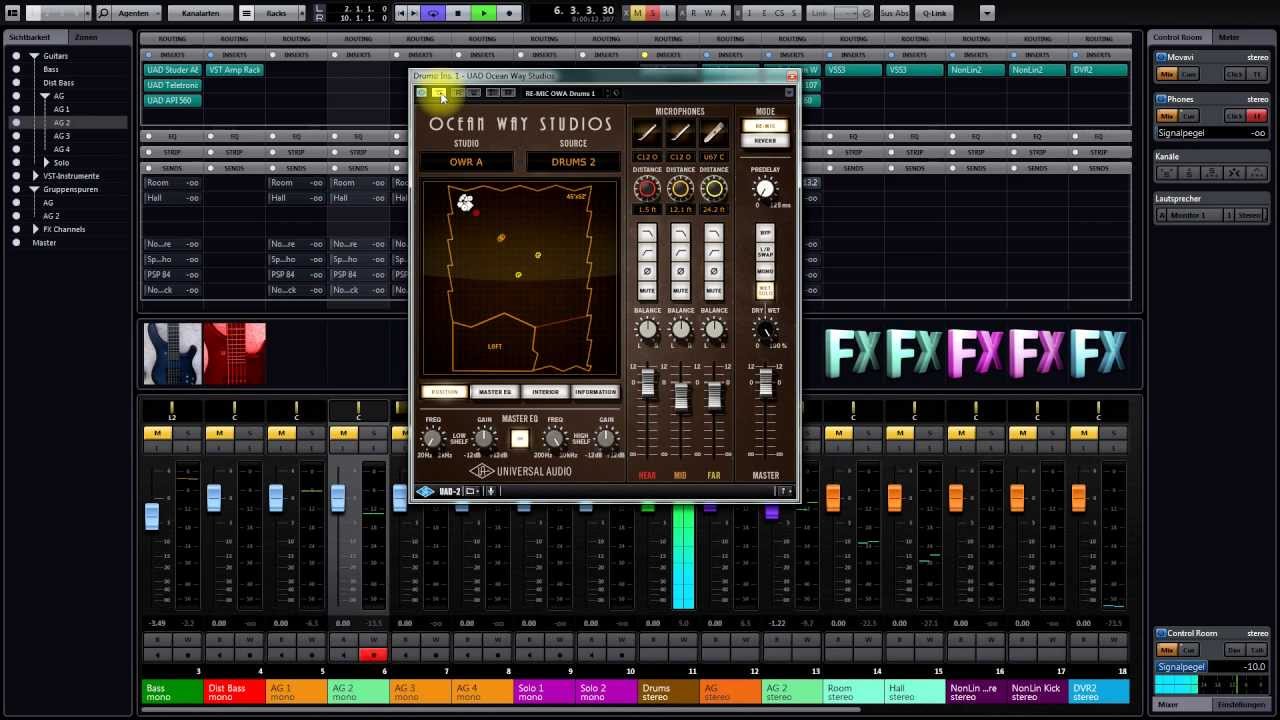Screen dimensions: 1280x720
Task: Click the fourth Kanäle icon in Control Room
Action: click(1234, 173)
